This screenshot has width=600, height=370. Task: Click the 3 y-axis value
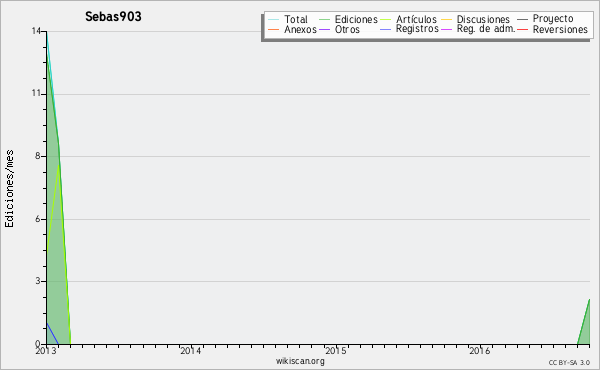pos(38,281)
